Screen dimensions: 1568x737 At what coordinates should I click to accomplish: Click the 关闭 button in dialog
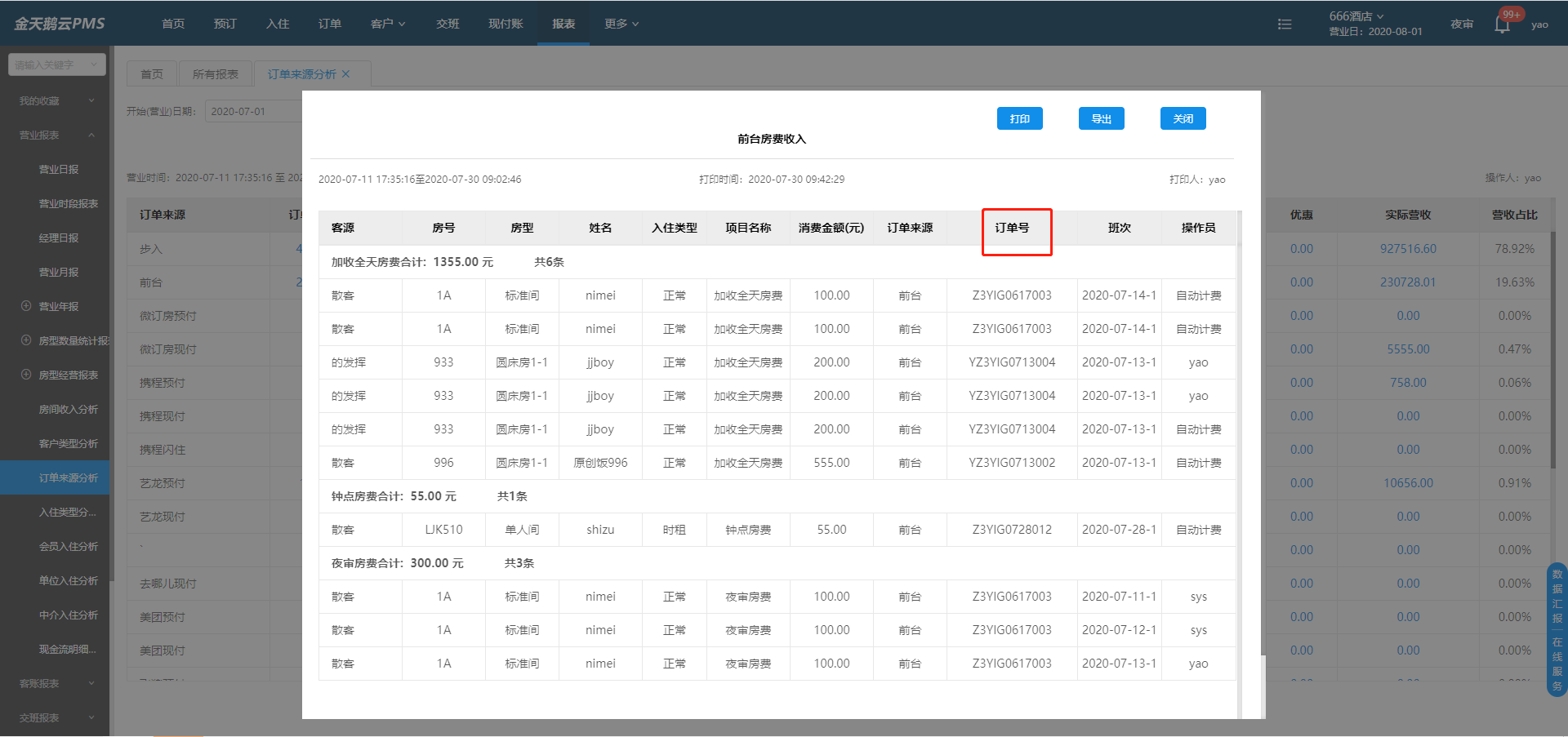point(1183,118)
